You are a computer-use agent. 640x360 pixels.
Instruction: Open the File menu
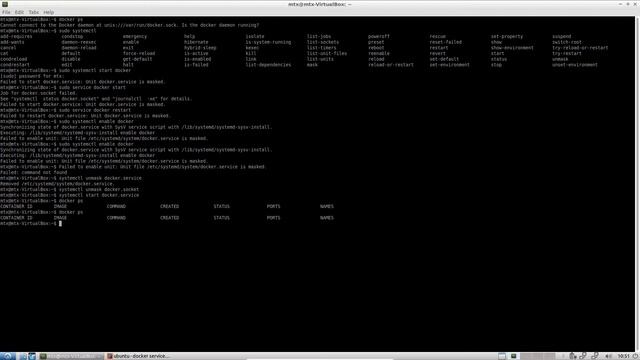(6, 12)
